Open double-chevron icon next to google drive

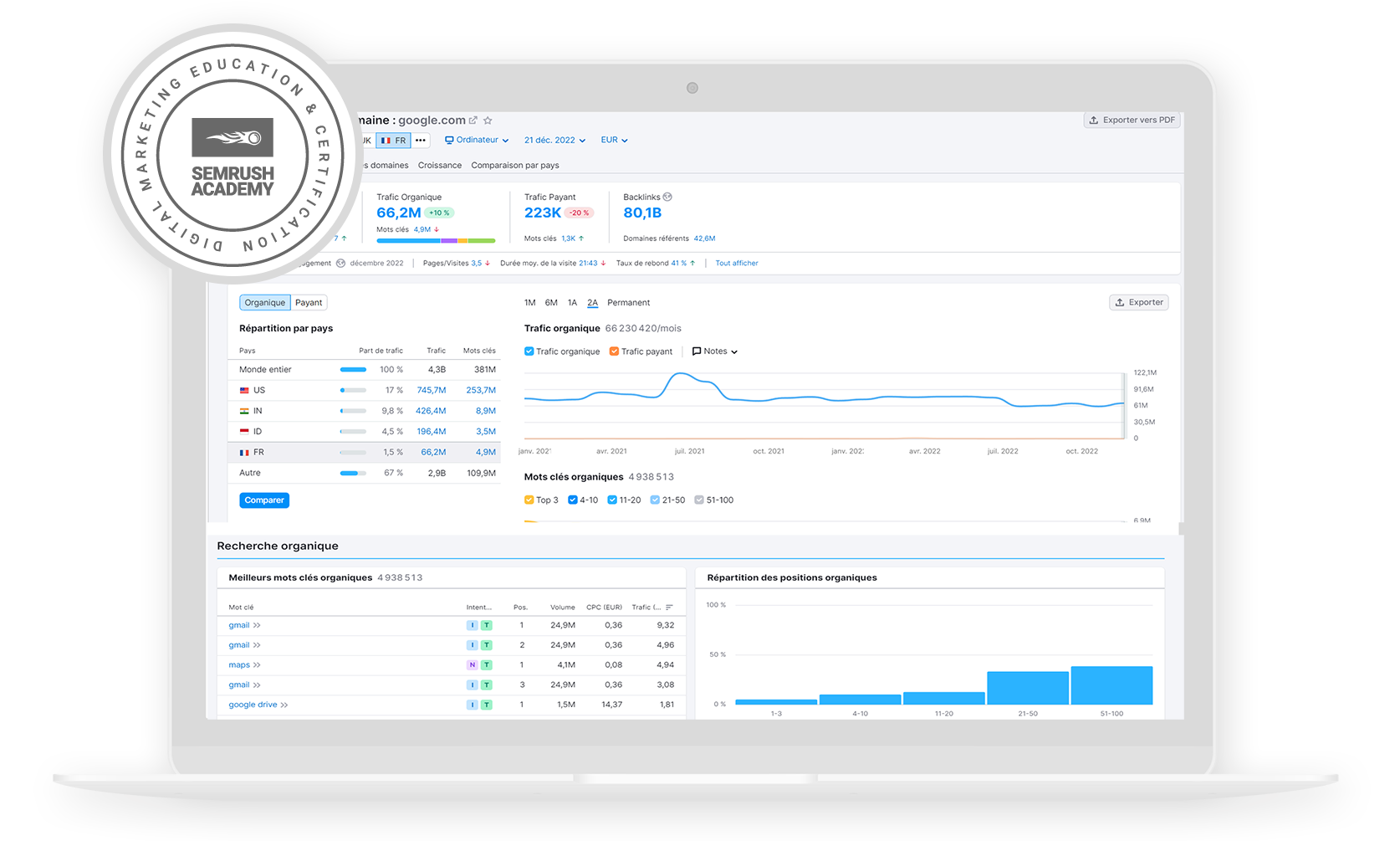pyautogui.click(x=284, y=705)
